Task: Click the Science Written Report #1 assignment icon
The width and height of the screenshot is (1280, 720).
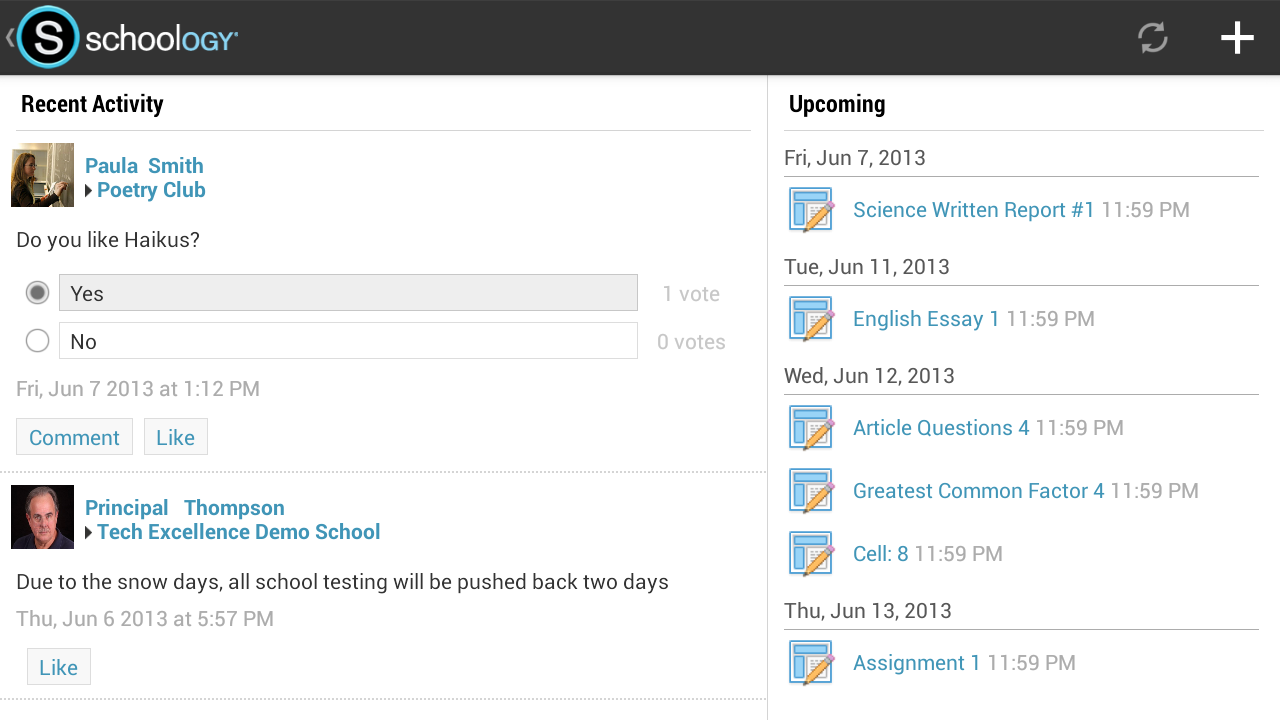Action: coord(811,209)
